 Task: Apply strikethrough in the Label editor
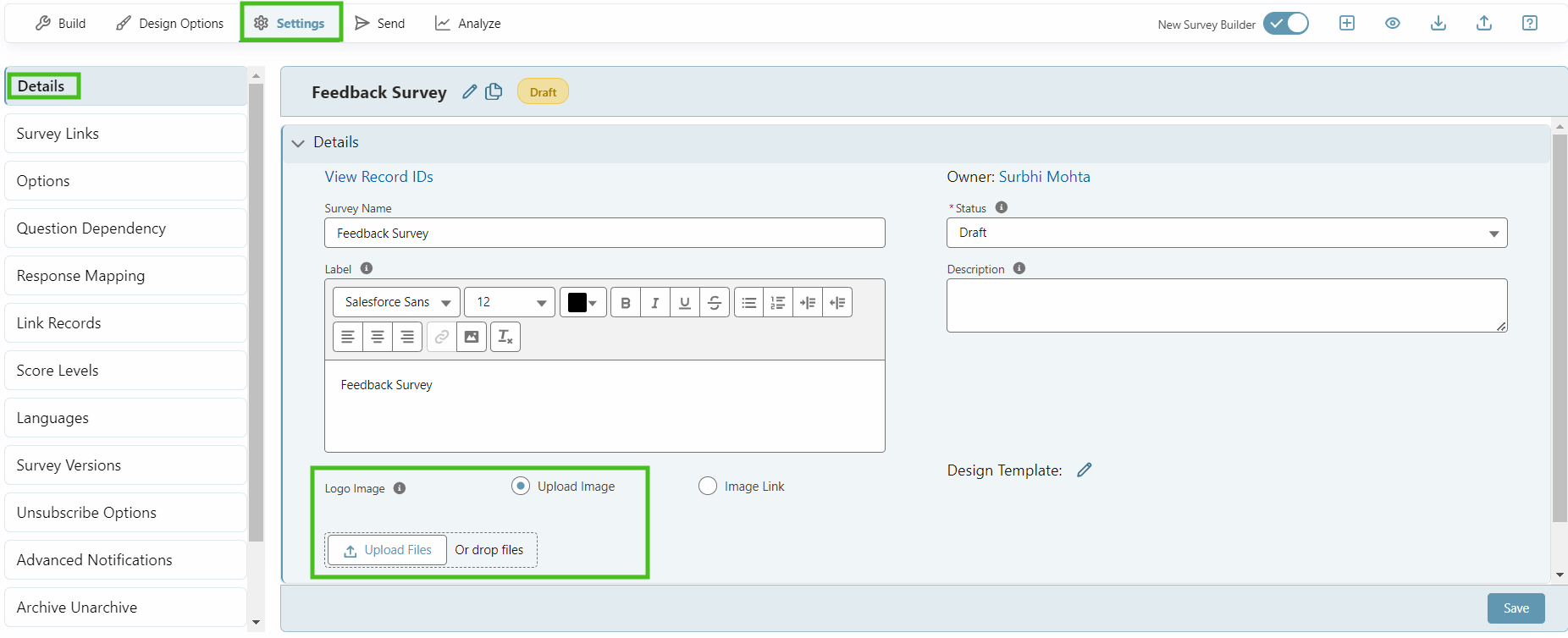(714, 303)
